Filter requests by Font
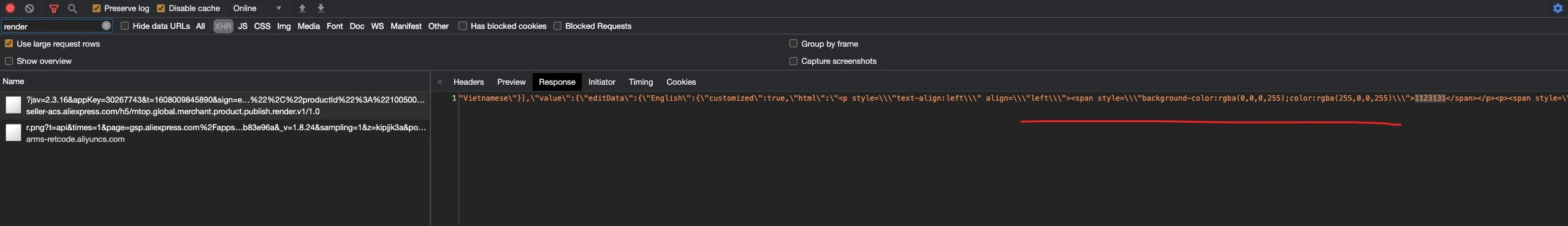 pyautogui.click(x=335, y=26)
